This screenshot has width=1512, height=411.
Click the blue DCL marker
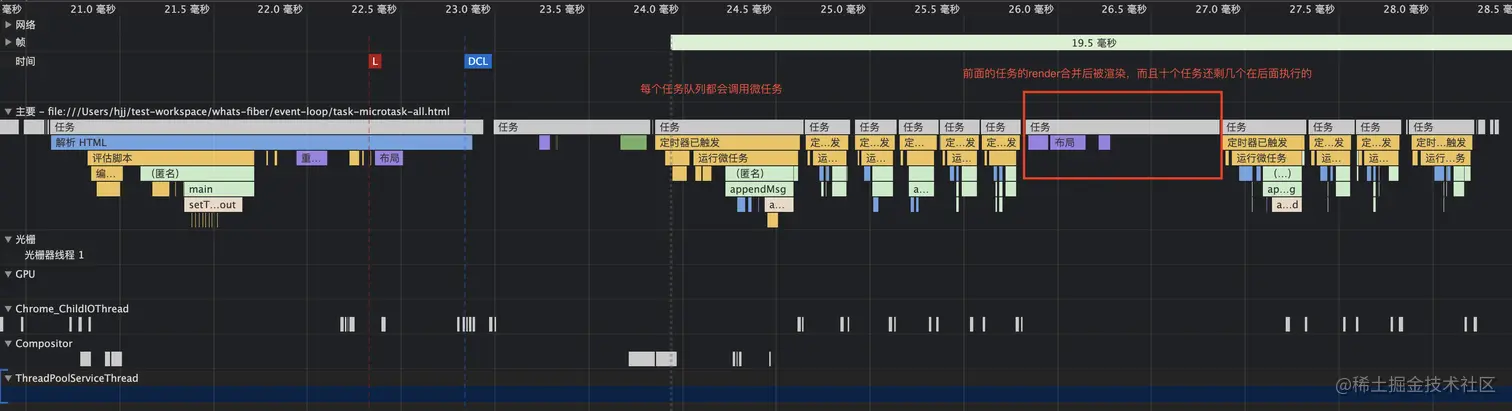[478, 61]
